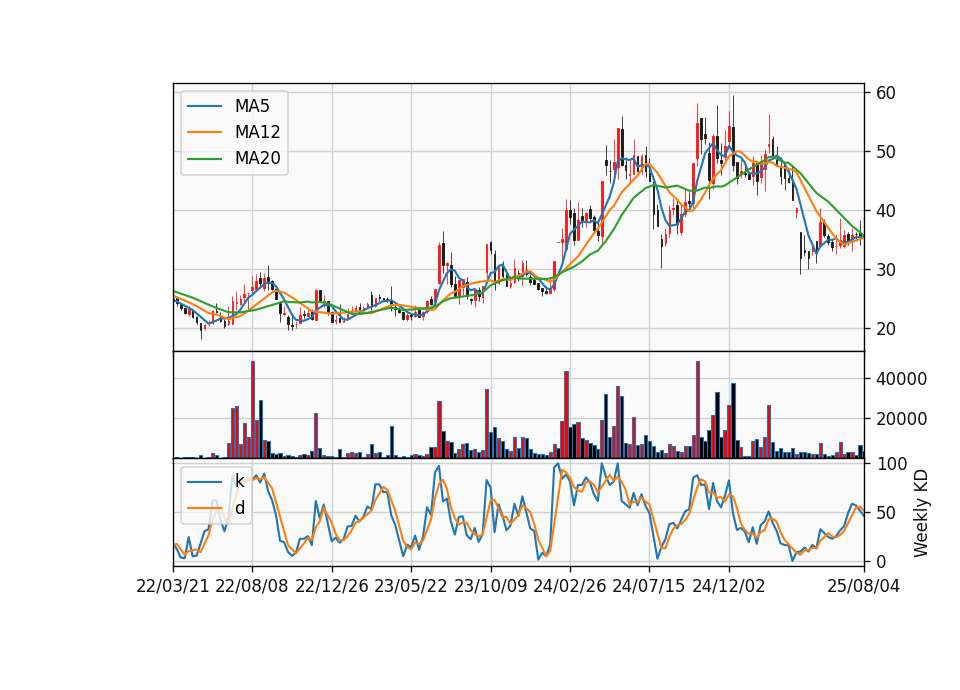The height and width of the screenshot is (690, 960).
Task: Click the 24/02/26 date tick label
Action: (x=569, y=587)
